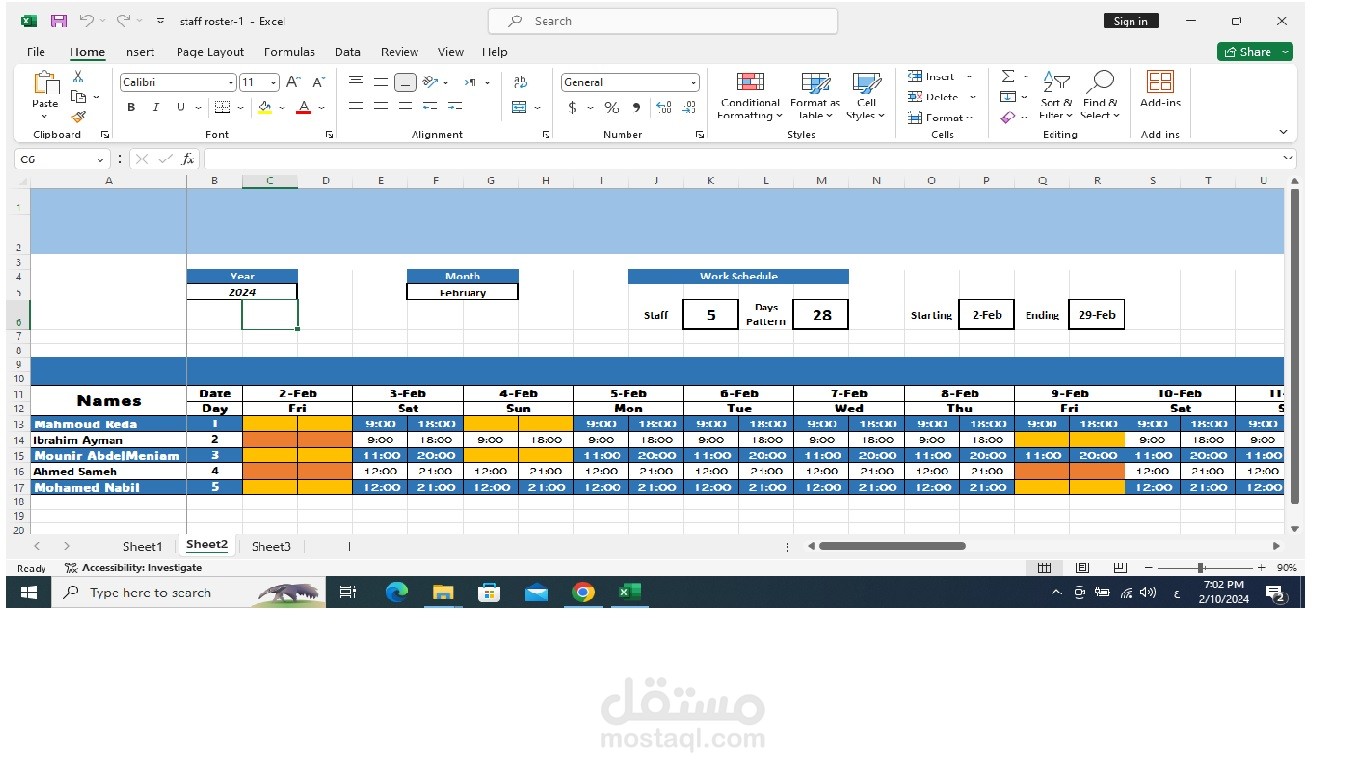Viewport: 1366px width, 768px height.
Task: Click Decrease Decimal icon
Action: point(689,107)
